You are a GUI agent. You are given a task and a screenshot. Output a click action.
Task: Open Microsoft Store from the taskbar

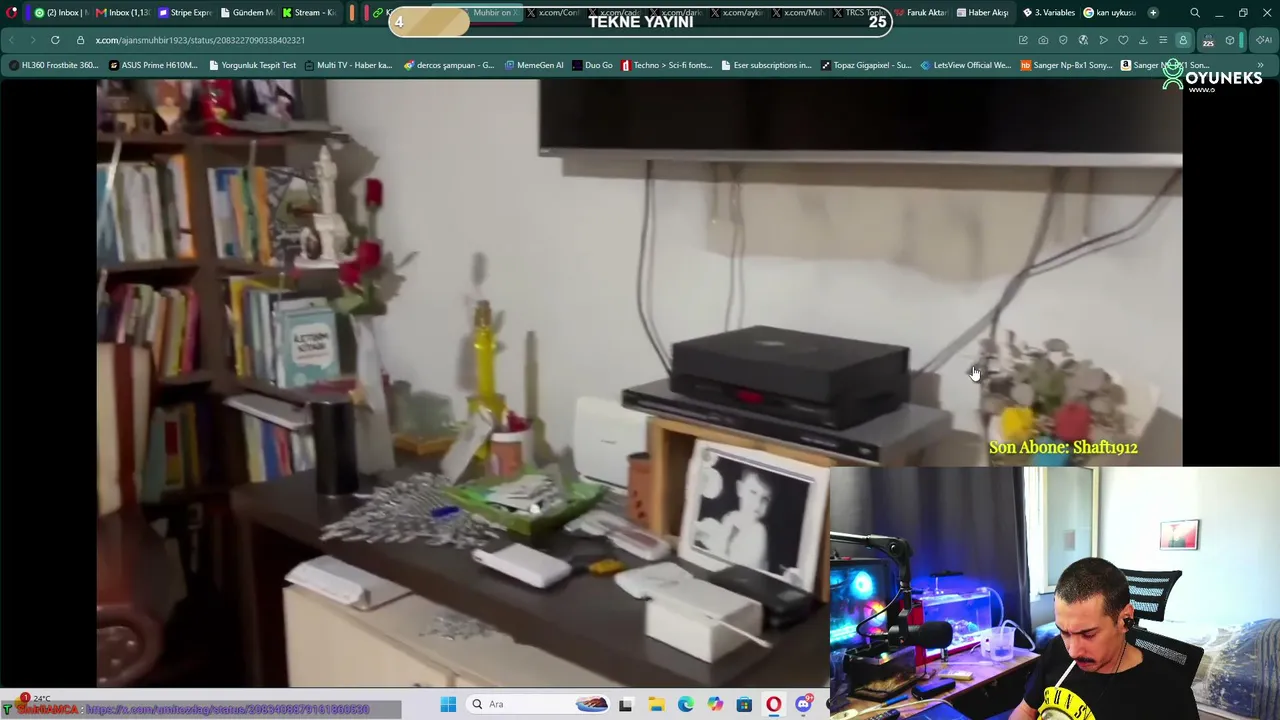pos(744,704)
